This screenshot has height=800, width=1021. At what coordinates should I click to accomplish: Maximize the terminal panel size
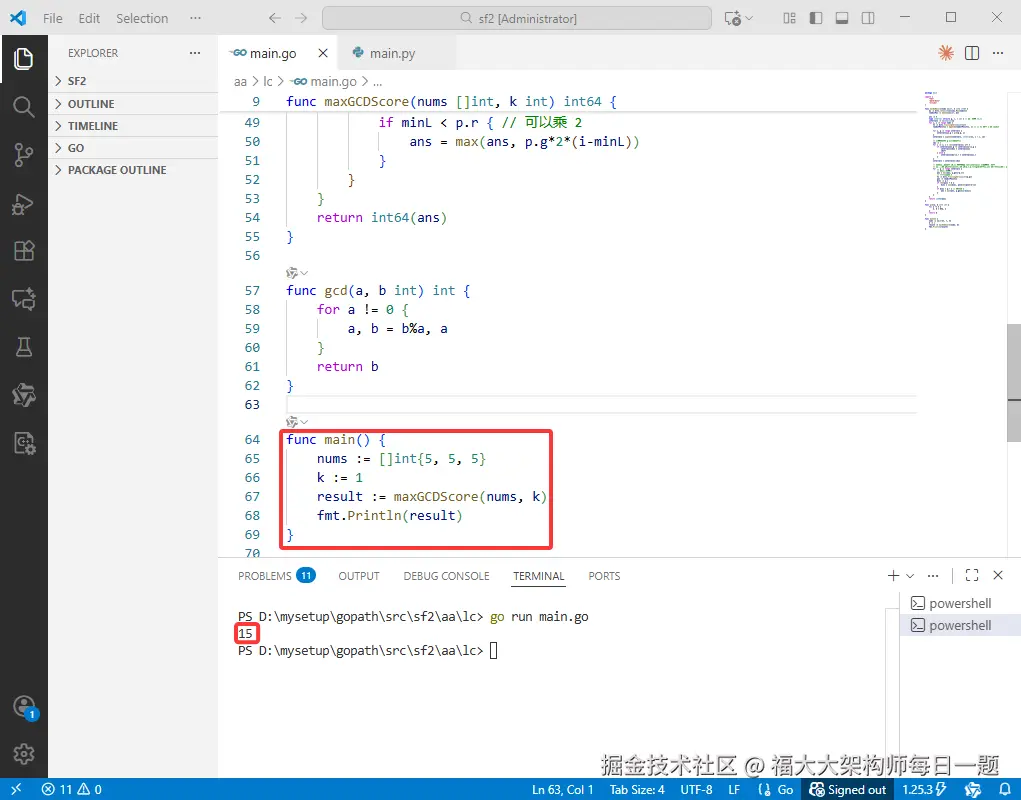[x=972, y=575]
